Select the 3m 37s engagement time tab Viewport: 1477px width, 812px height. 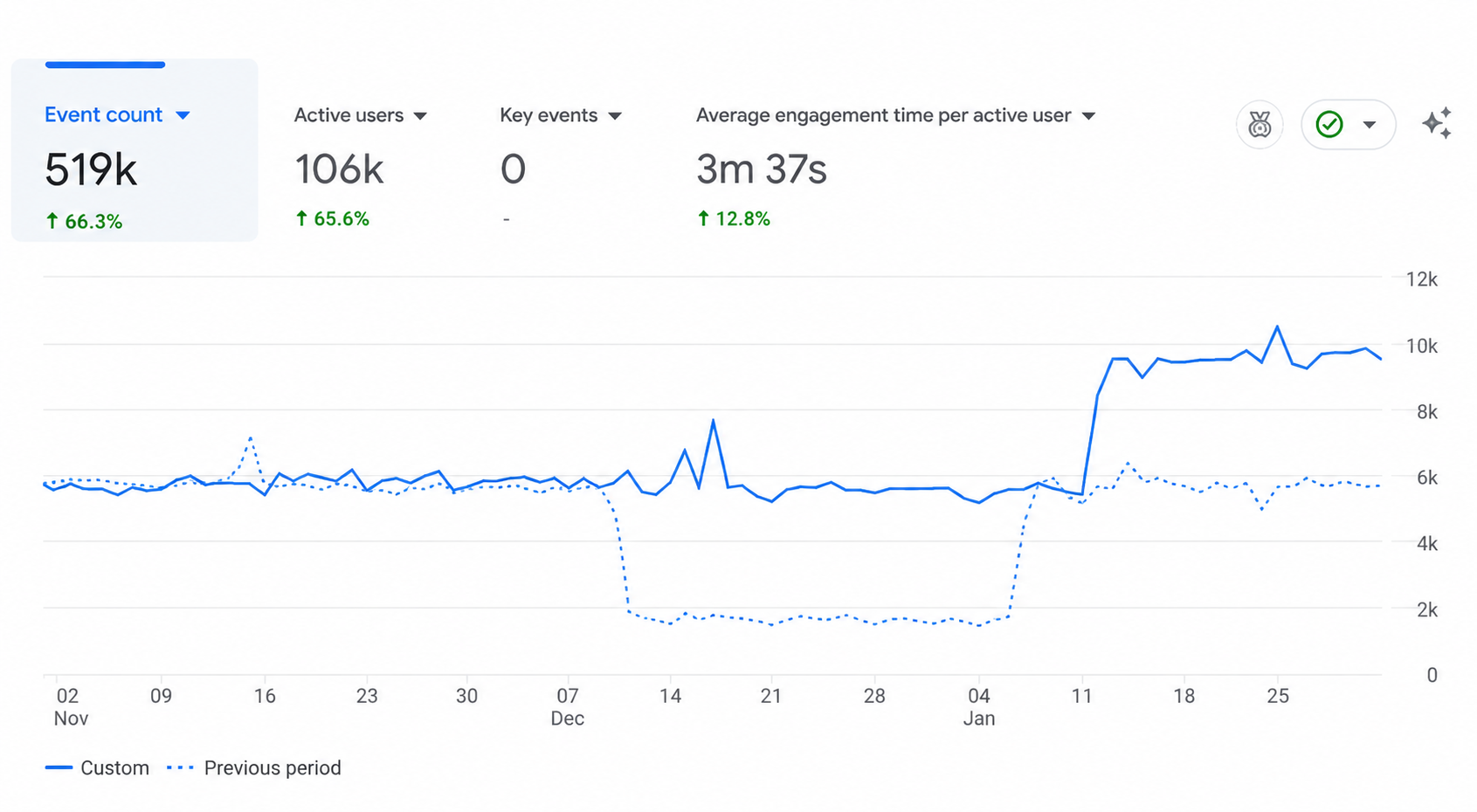pyautogui.click(x=895, y=166)
